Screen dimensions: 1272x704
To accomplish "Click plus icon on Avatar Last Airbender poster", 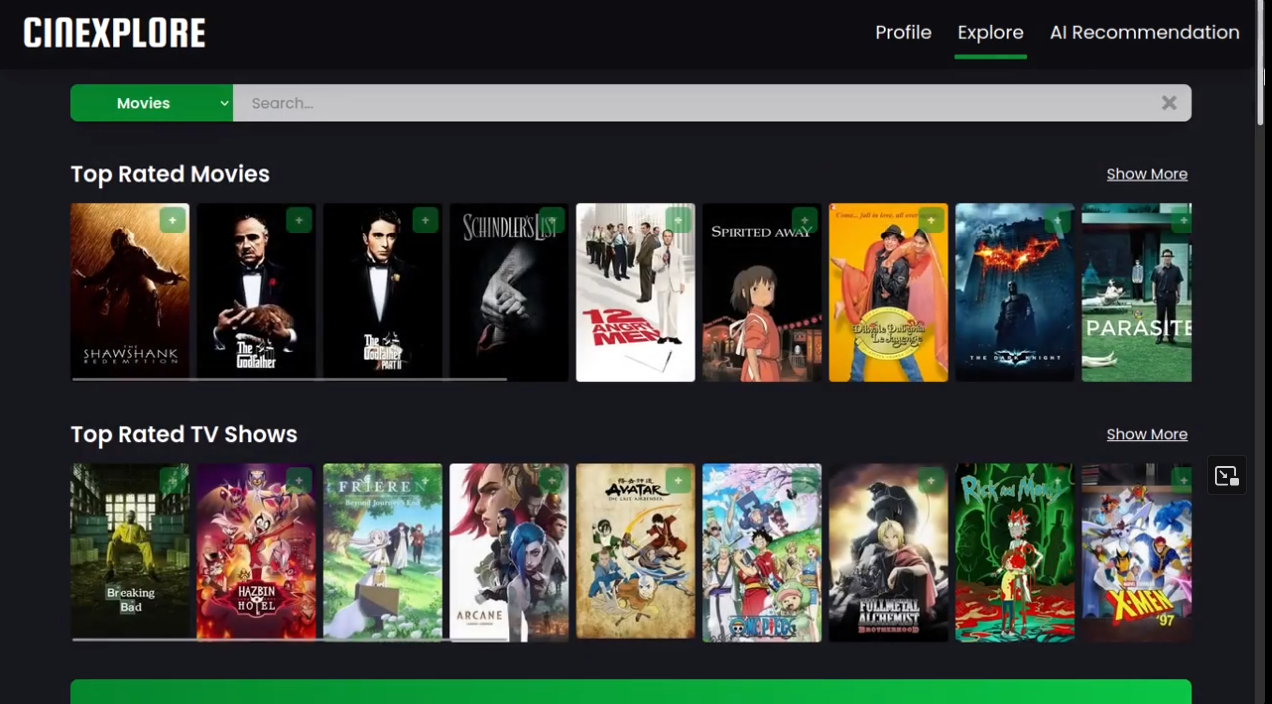I will [x=678, y=481].
